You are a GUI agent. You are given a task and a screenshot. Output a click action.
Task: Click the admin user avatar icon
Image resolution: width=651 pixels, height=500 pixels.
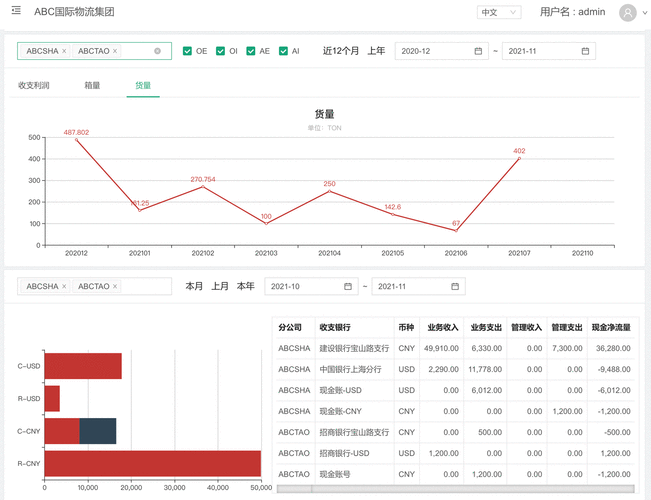click(627, 13)
